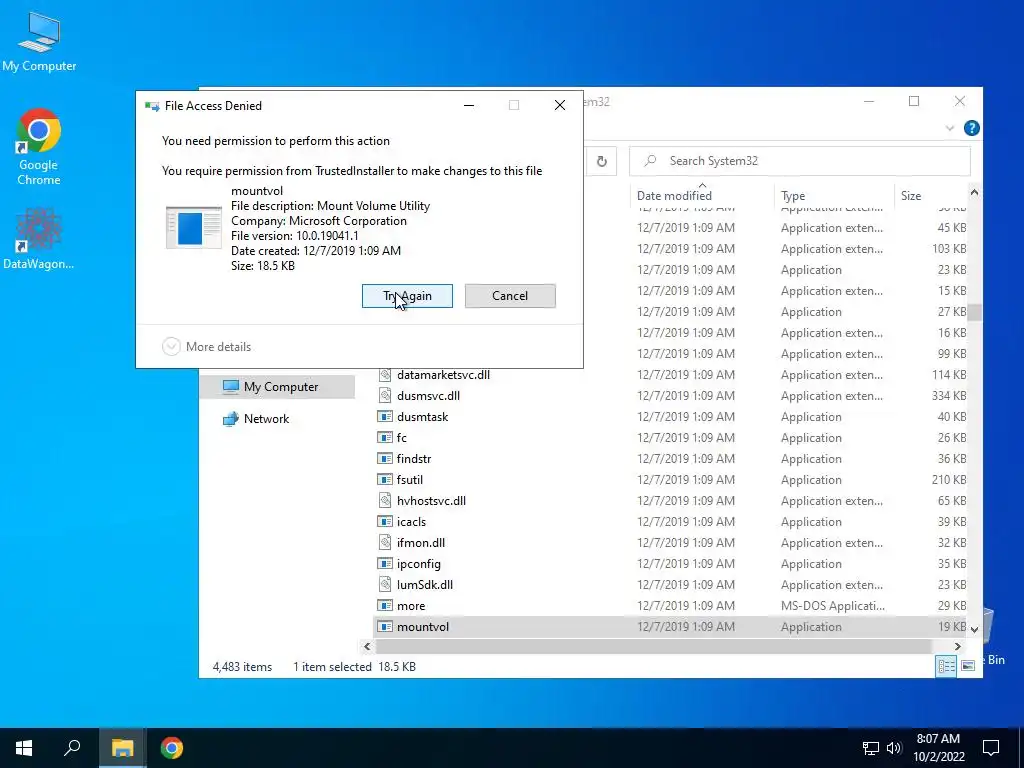
Task: Cancel the File Access Denied dialog
Action: coord(510,296)
